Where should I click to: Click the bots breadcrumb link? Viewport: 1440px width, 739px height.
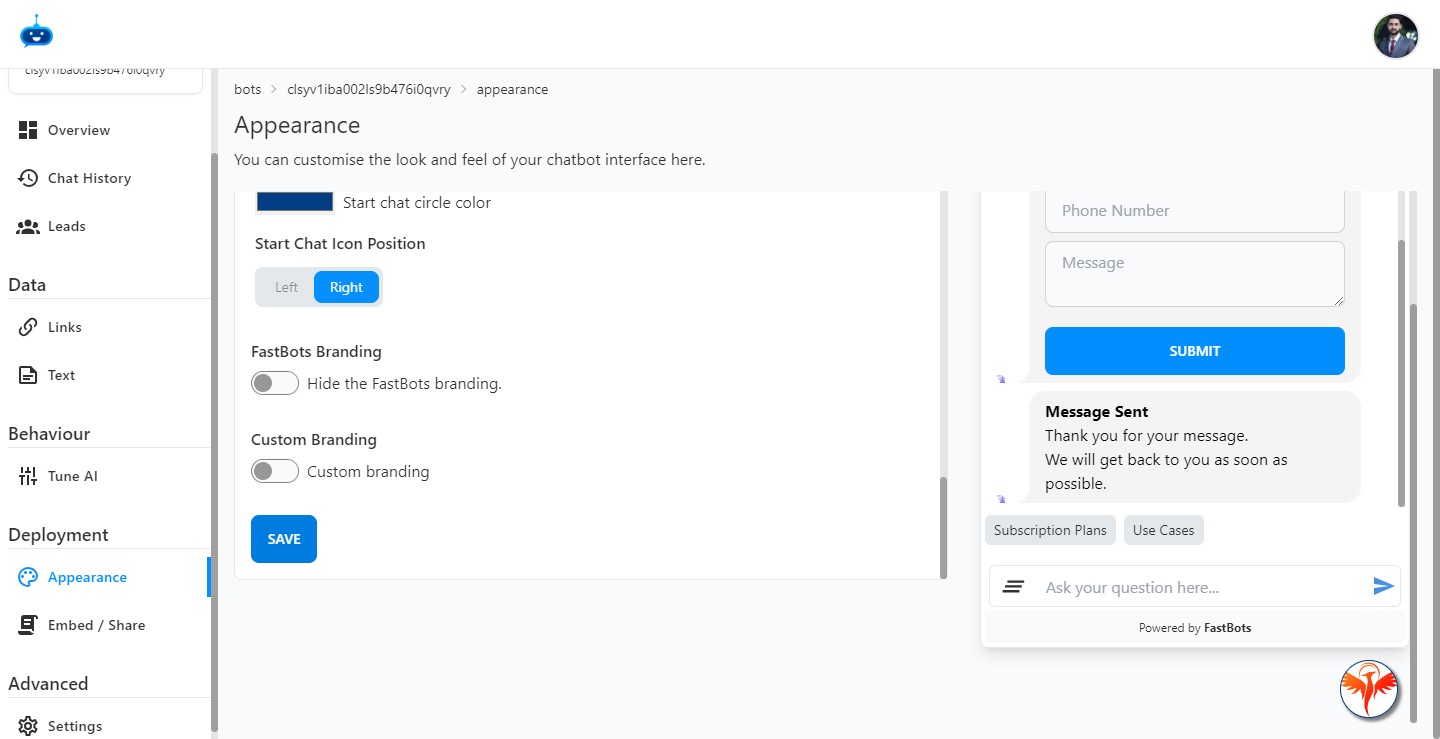coord(247,89)
